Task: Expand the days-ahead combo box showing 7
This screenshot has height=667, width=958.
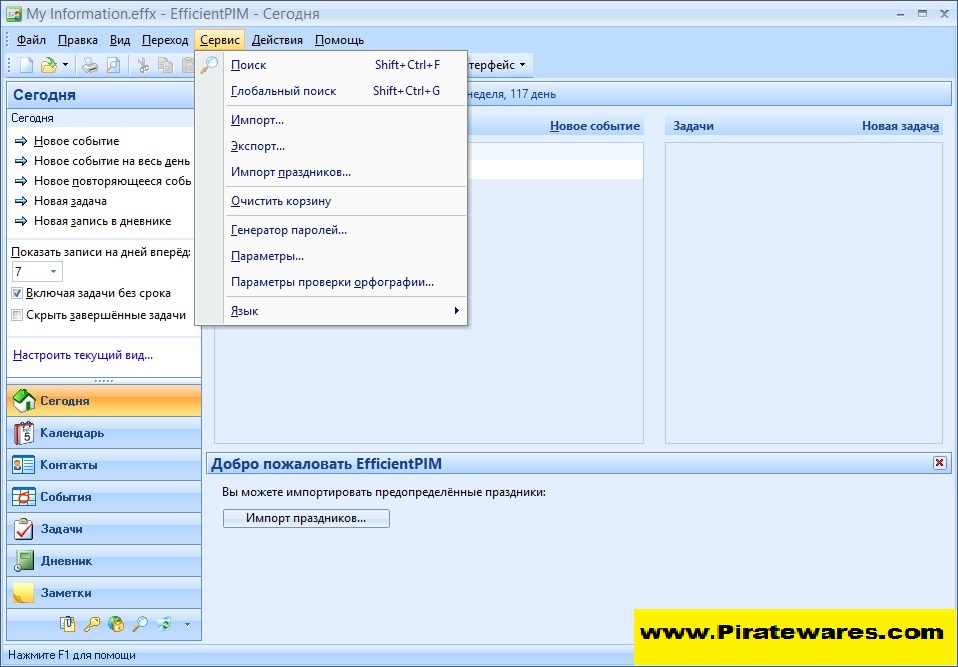Action: (53, 272)
